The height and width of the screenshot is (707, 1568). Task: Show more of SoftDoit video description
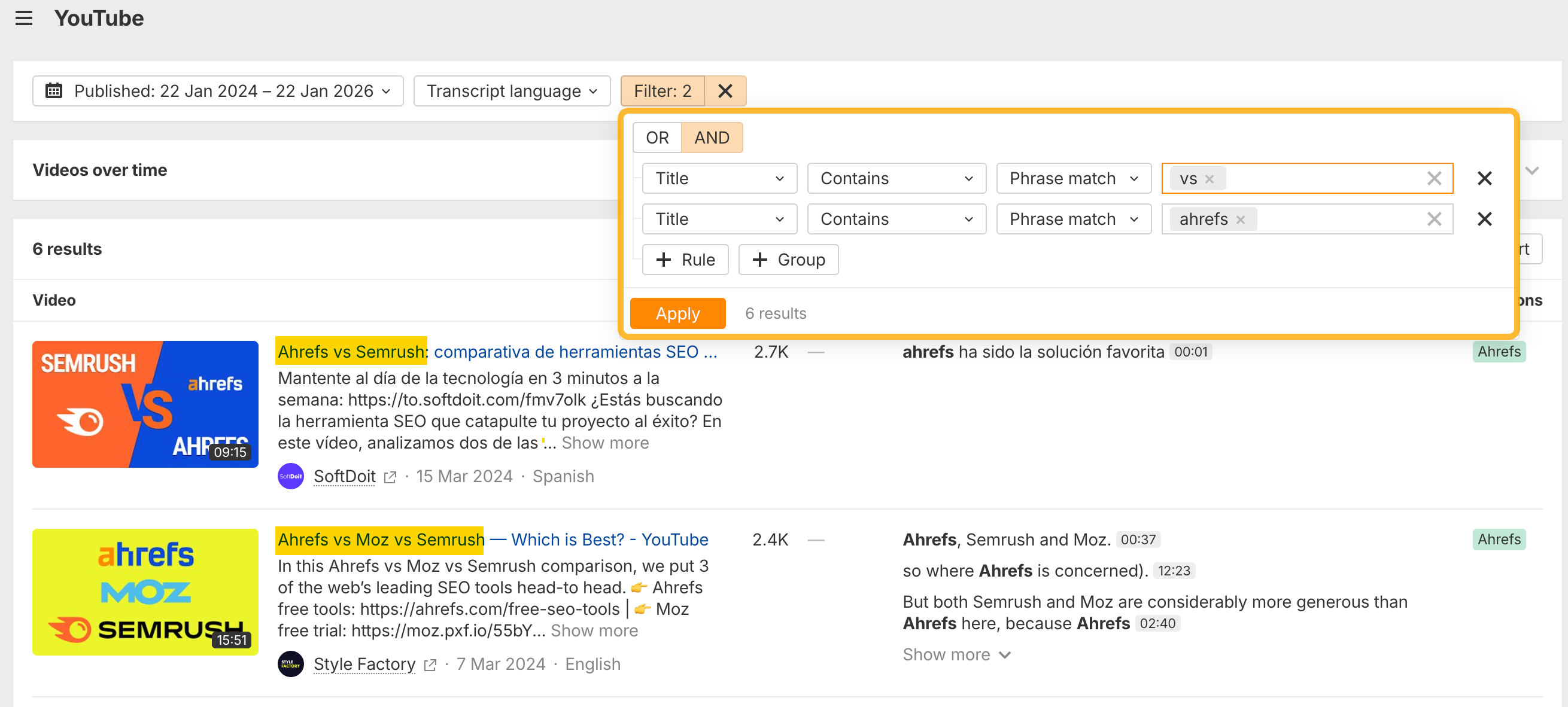(x=605, y=443)
